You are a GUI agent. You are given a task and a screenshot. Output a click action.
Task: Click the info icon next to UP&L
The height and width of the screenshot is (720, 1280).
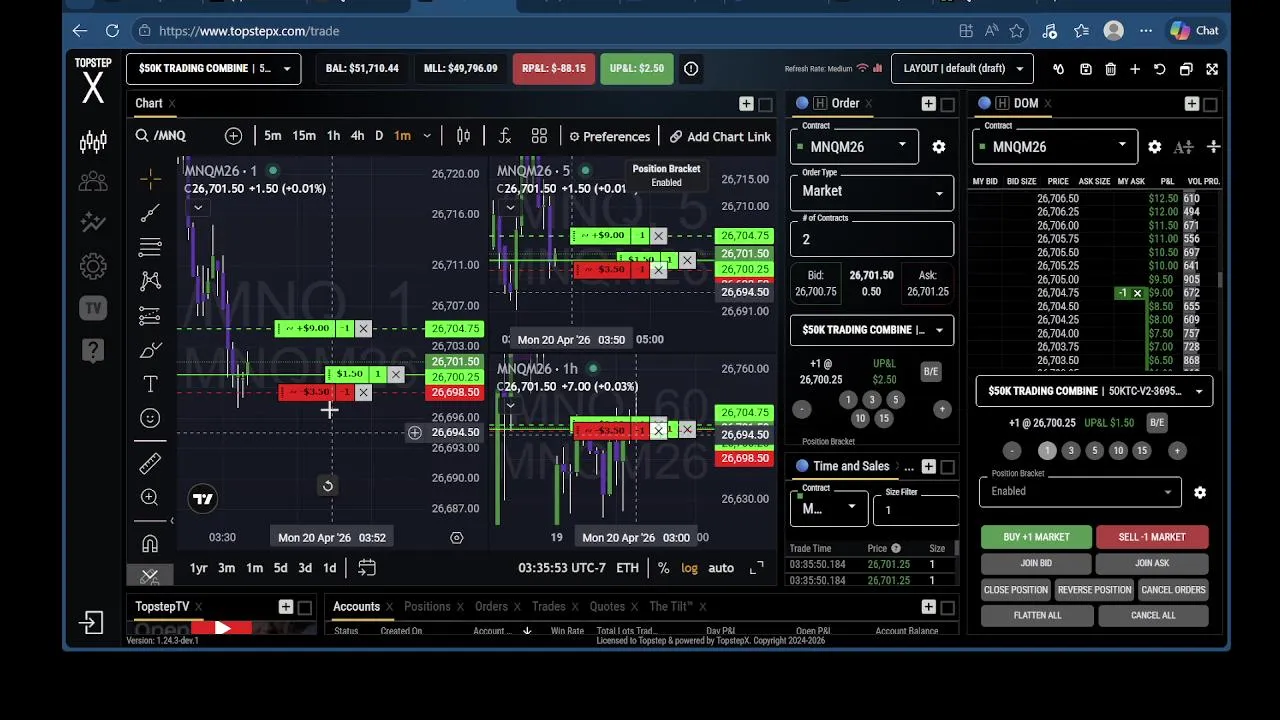691,69
